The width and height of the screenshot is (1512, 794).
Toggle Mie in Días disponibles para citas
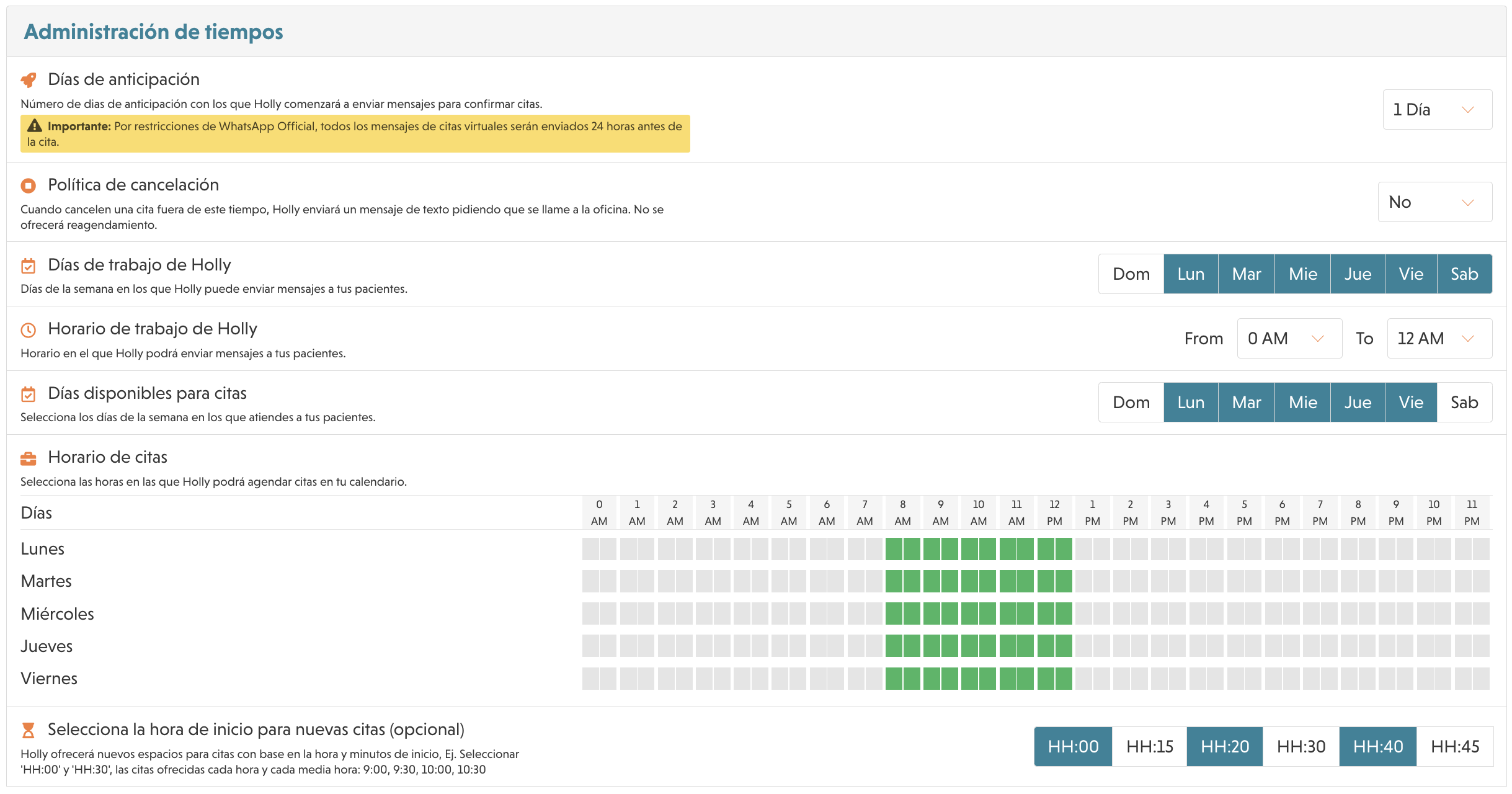1303,403
